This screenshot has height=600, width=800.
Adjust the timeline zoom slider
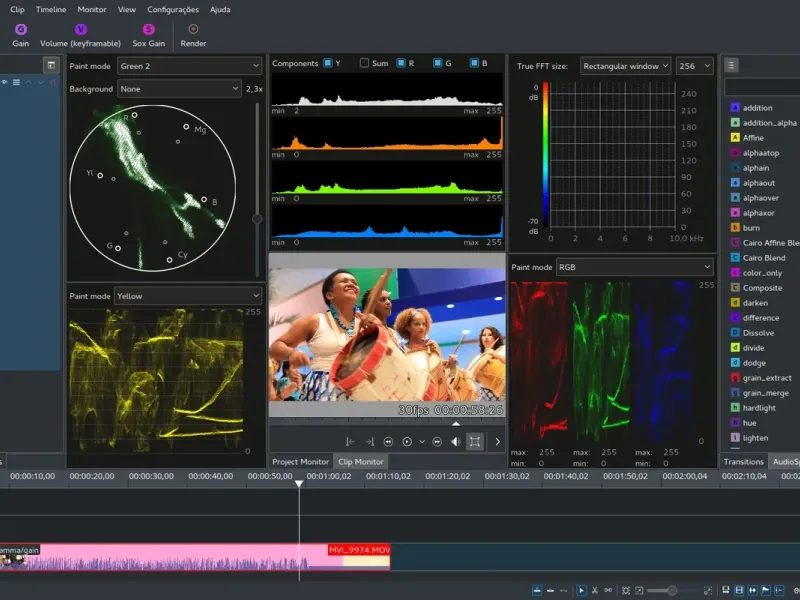pos(671,590)
